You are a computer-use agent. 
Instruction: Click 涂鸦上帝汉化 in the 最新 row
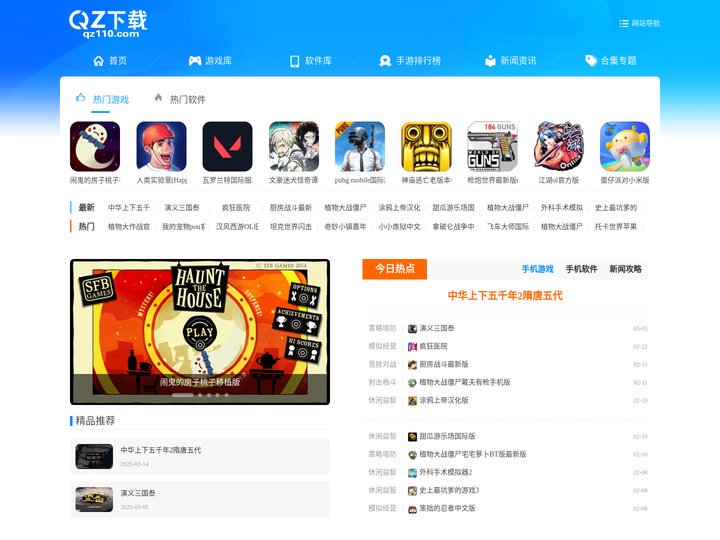399,208
